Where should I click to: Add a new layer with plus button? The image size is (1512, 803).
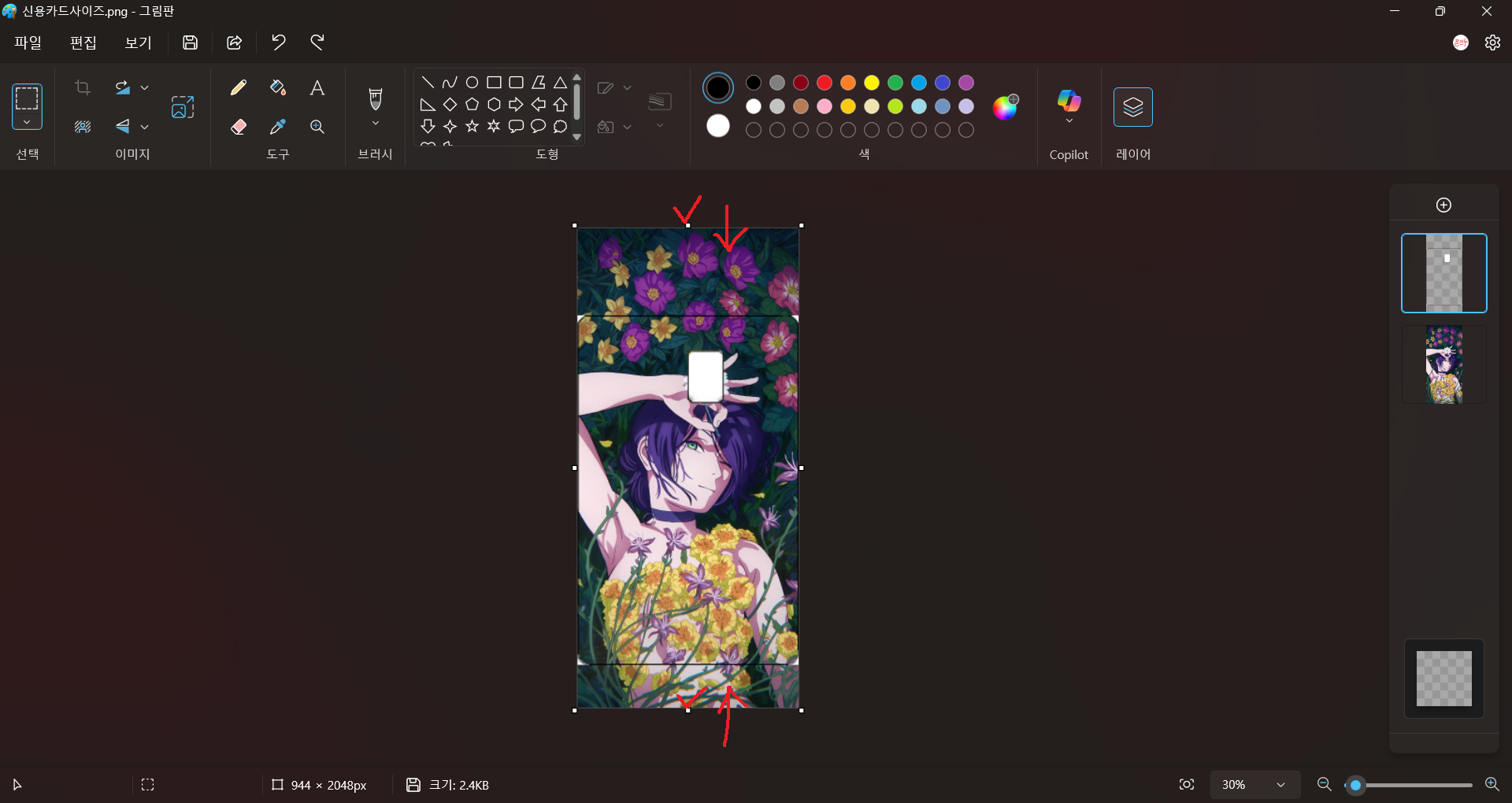pyautogui.click(x=1443, y=205)
